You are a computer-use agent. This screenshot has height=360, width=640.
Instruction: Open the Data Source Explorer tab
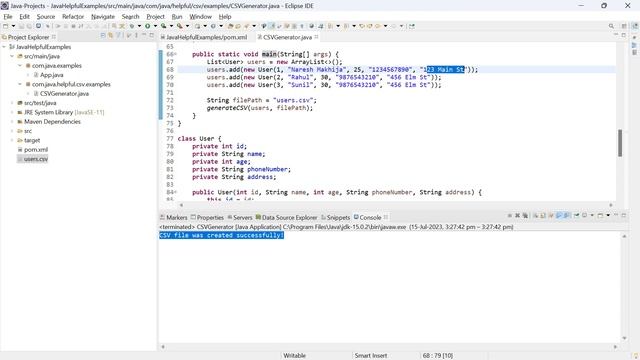(286, 218)
